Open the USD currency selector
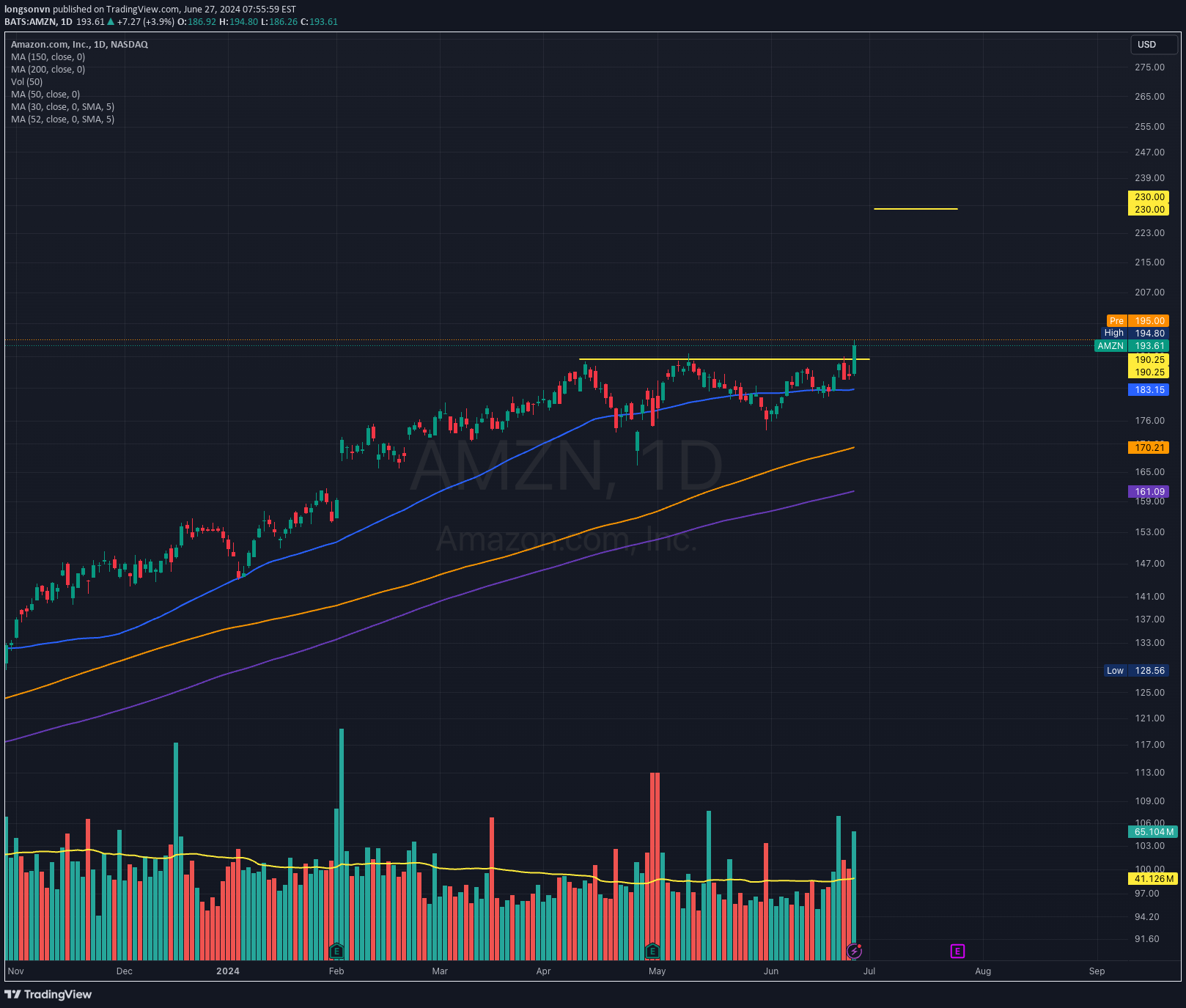 point(1154,45)
